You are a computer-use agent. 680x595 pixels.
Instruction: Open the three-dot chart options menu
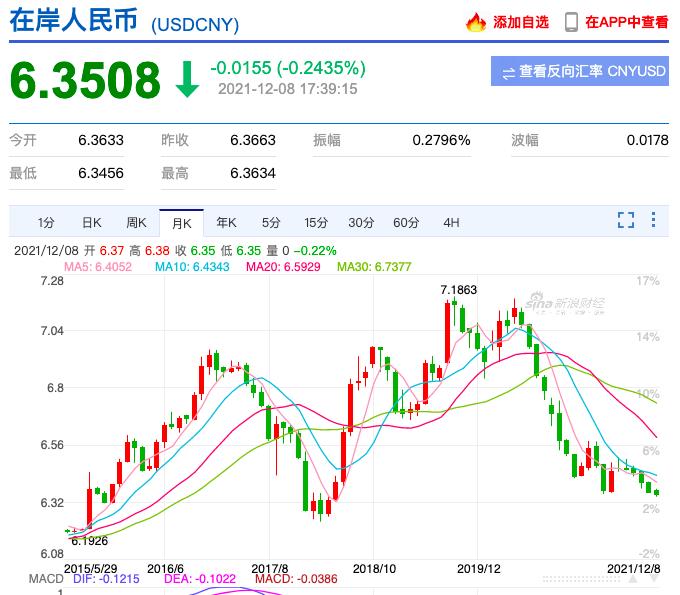tap(654, 221)
